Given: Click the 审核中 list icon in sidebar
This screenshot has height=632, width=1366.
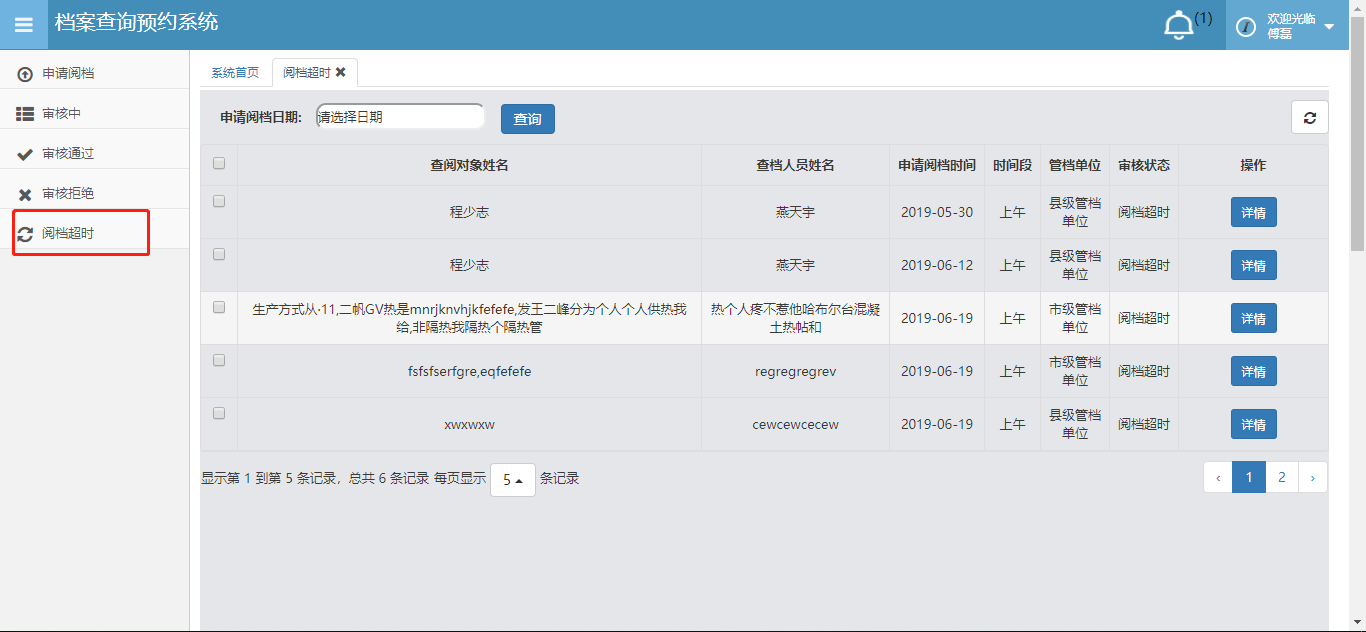Looking at the screenshot, I should (25, 114).
